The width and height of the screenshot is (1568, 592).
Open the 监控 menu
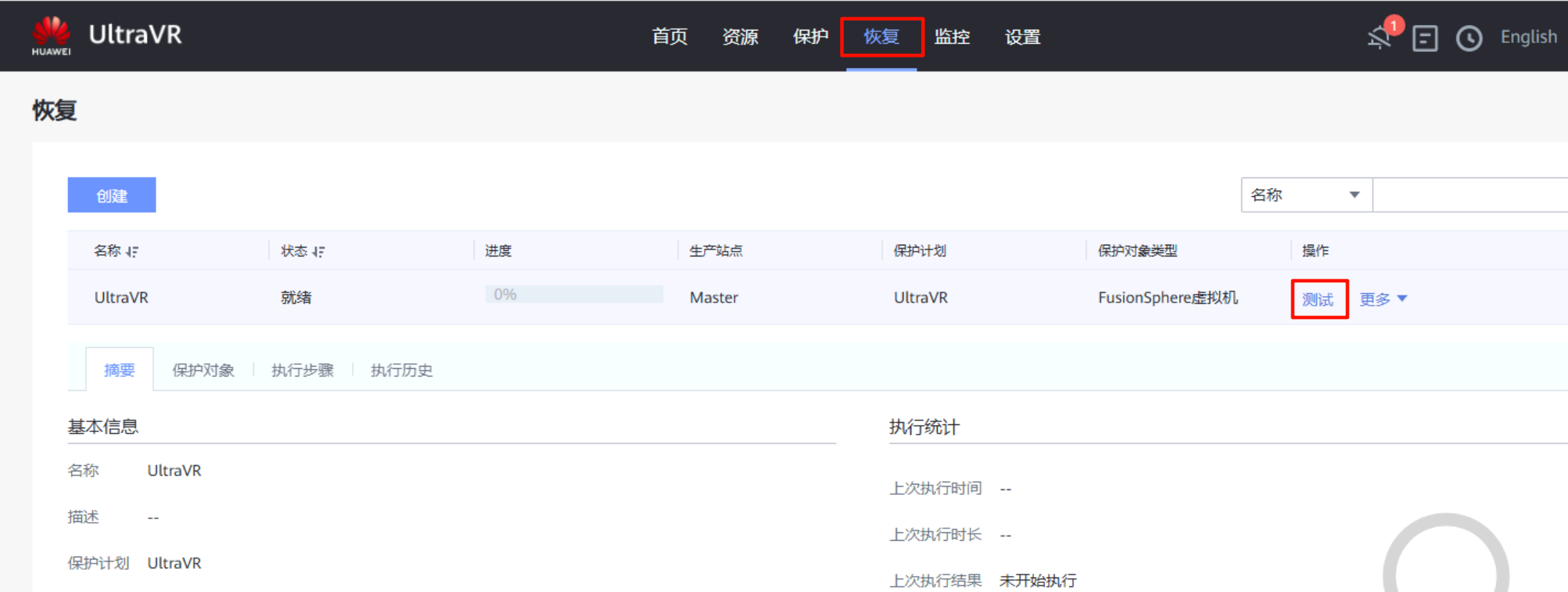[951, 37]
